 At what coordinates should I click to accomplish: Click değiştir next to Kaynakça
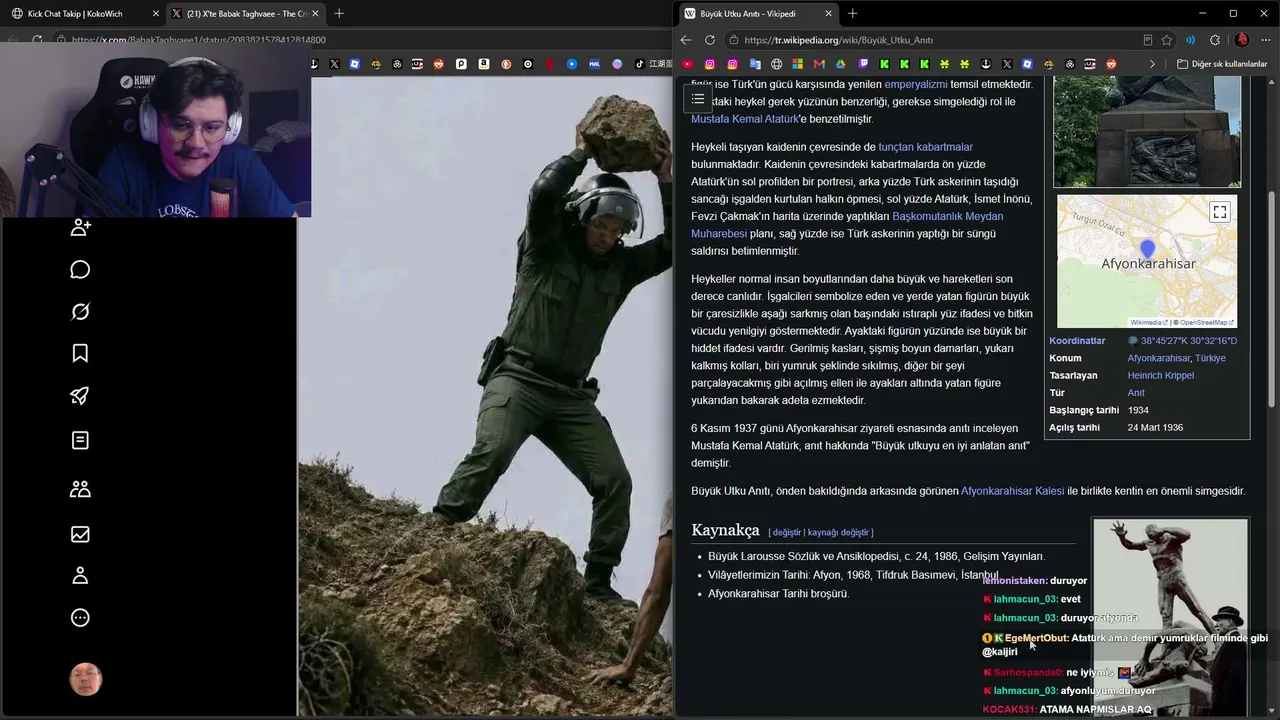click(x=787, y=533)
